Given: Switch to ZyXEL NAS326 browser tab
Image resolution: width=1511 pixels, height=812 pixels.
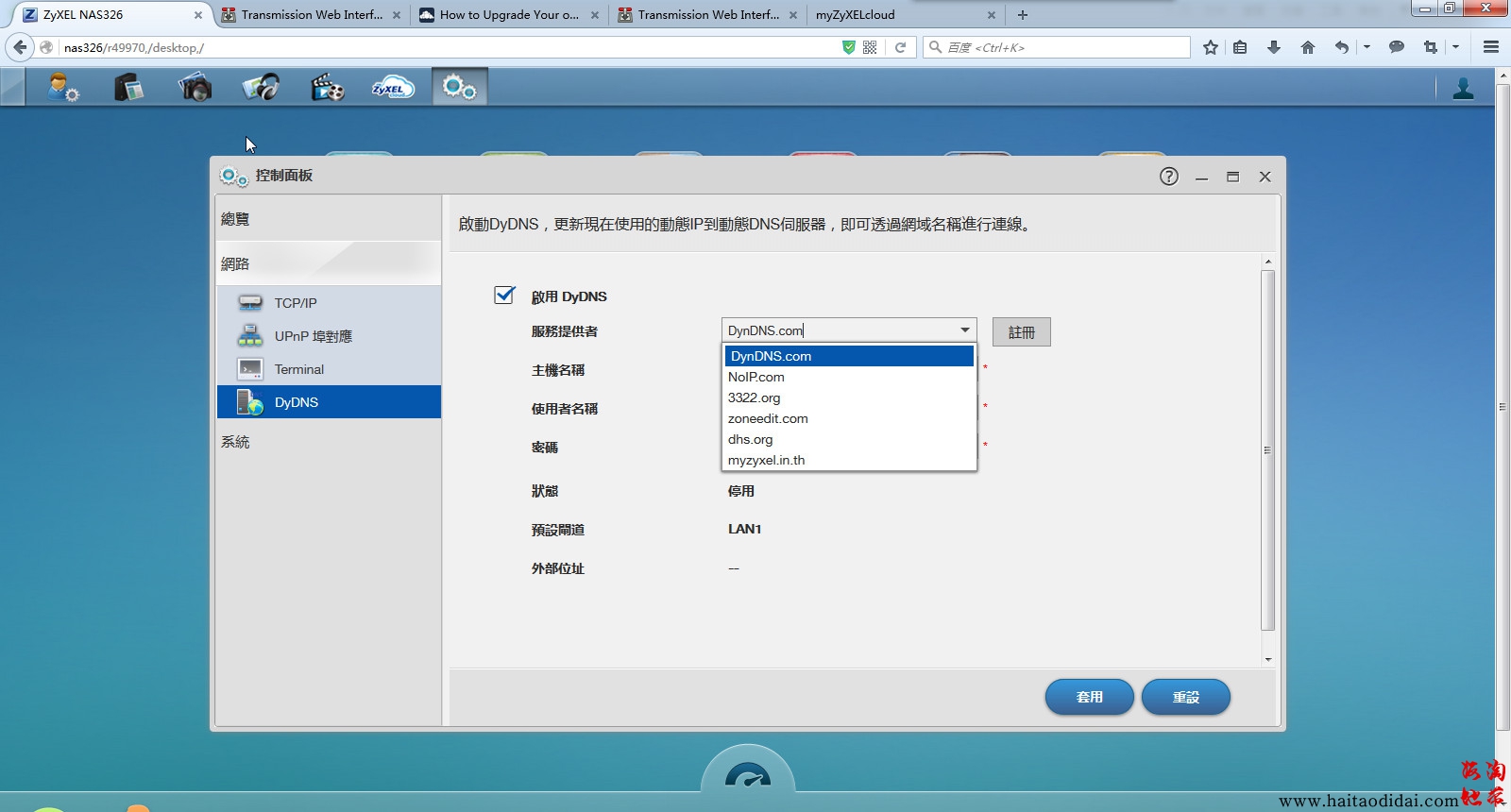Looking at the screenshot, I should coord(111,15).
